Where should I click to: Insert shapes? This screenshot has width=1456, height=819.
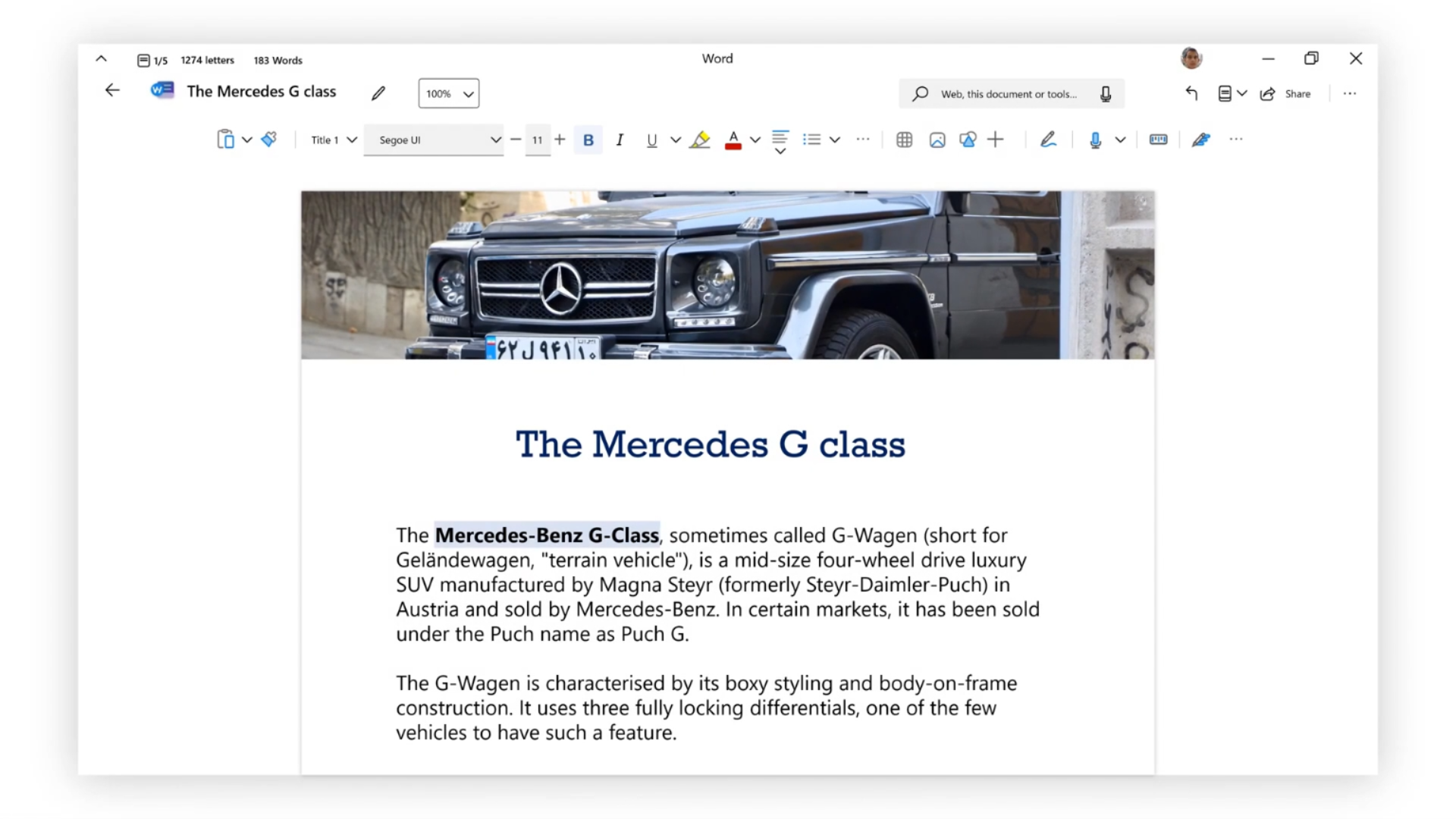(x=968, y=140)
